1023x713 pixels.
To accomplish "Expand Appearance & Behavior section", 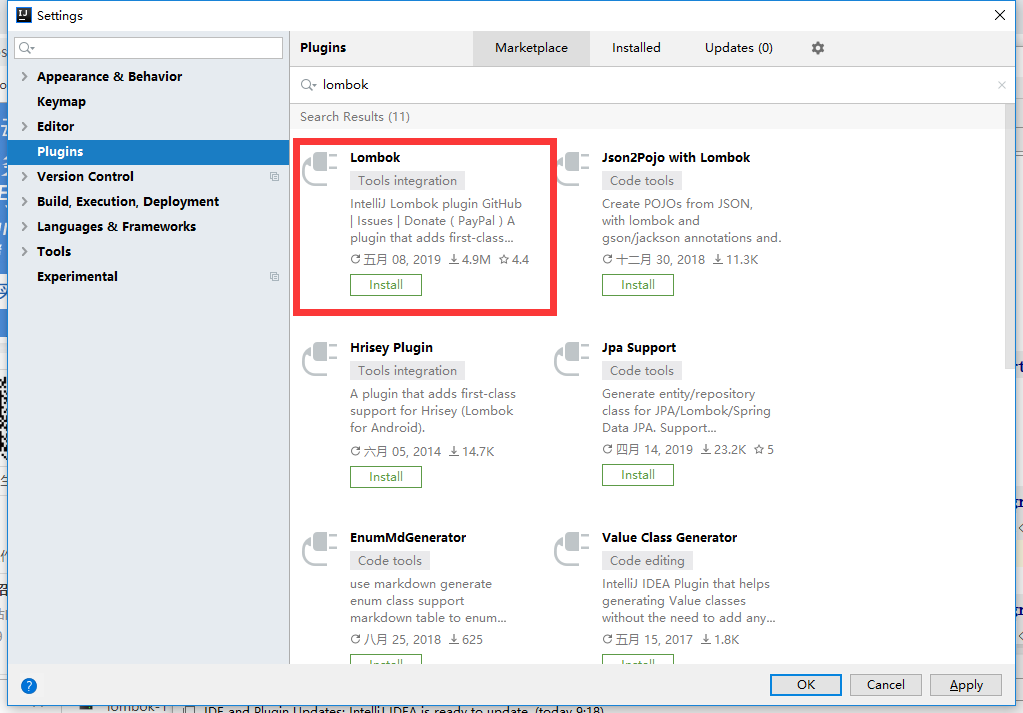I will tap(24, 76).
